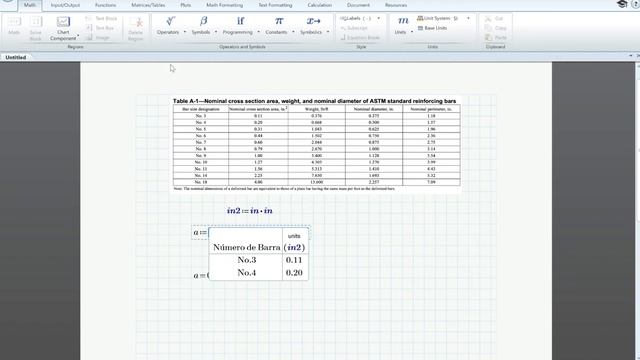Open the Labels style dropdown
This screenshot has width=640, height=360.
click(360, 19)
